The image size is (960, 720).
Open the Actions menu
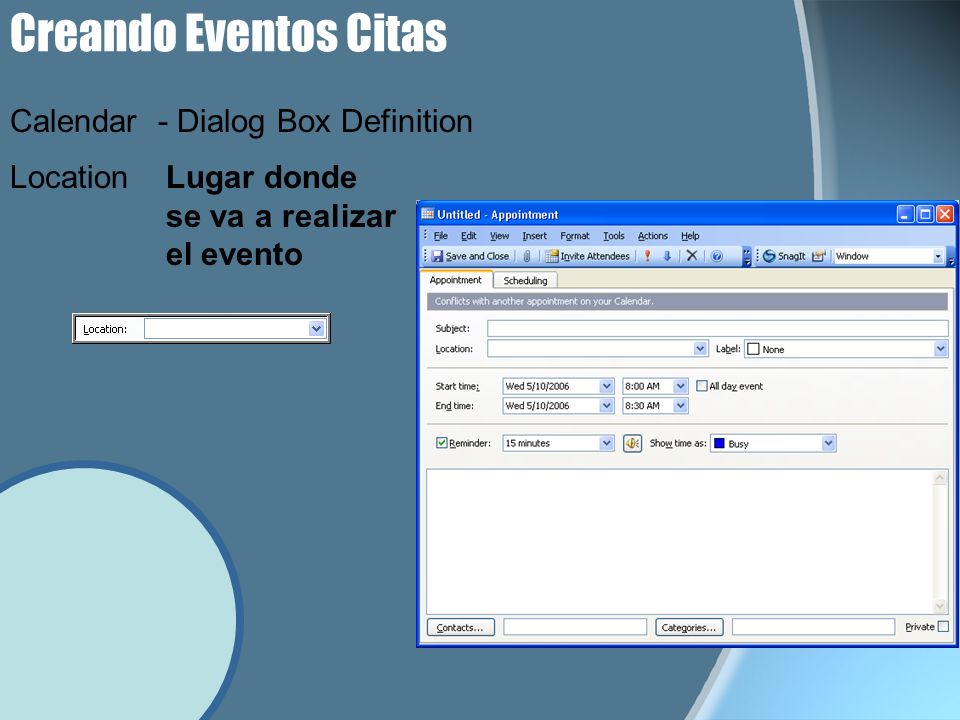click(653, 236)
